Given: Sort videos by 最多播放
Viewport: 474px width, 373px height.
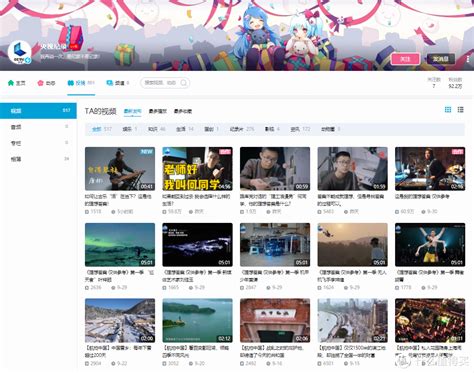Looking at the screenshot, I should click(158, 111).
